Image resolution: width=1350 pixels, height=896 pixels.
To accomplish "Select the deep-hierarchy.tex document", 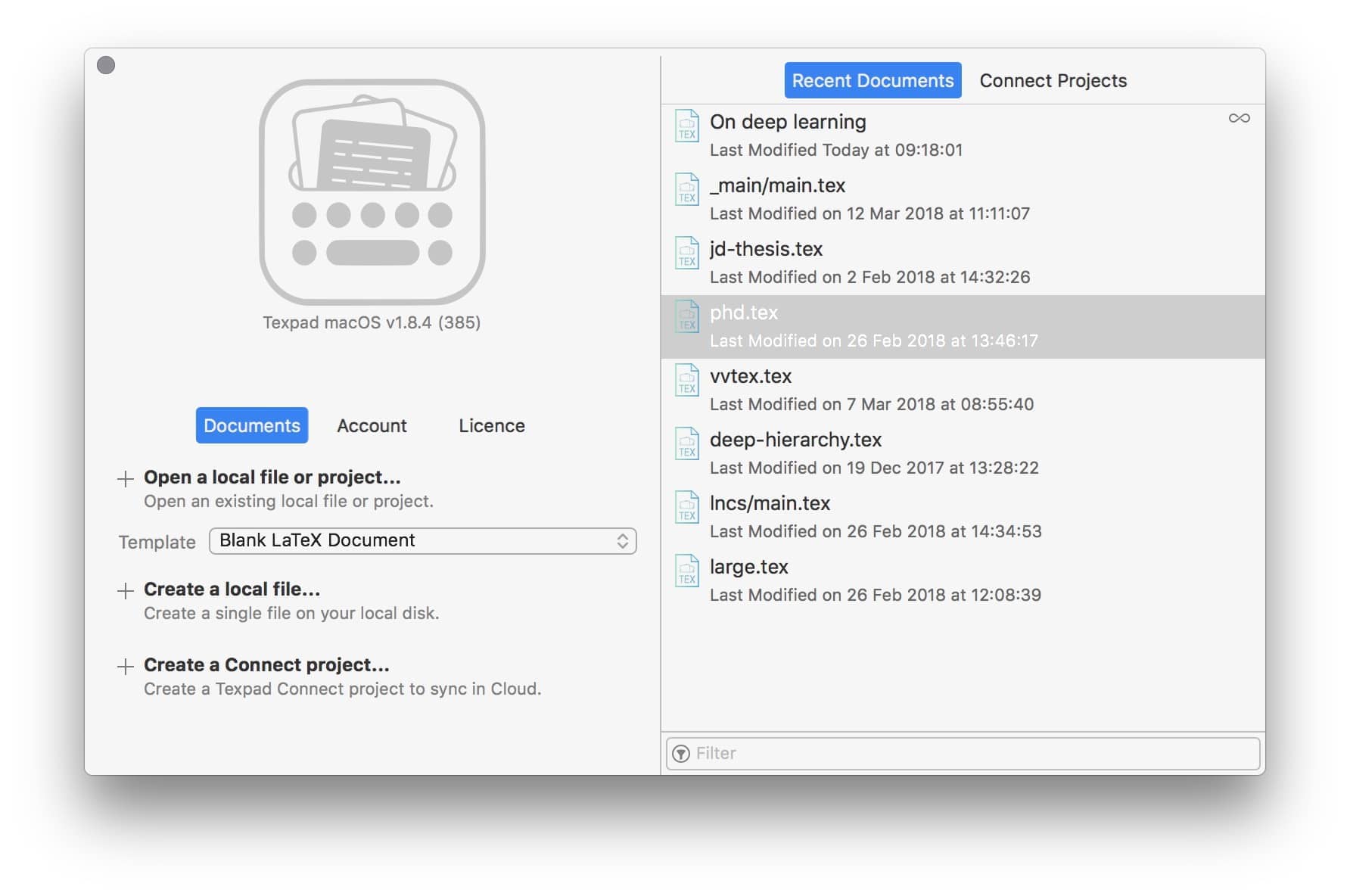I will 963,454.
